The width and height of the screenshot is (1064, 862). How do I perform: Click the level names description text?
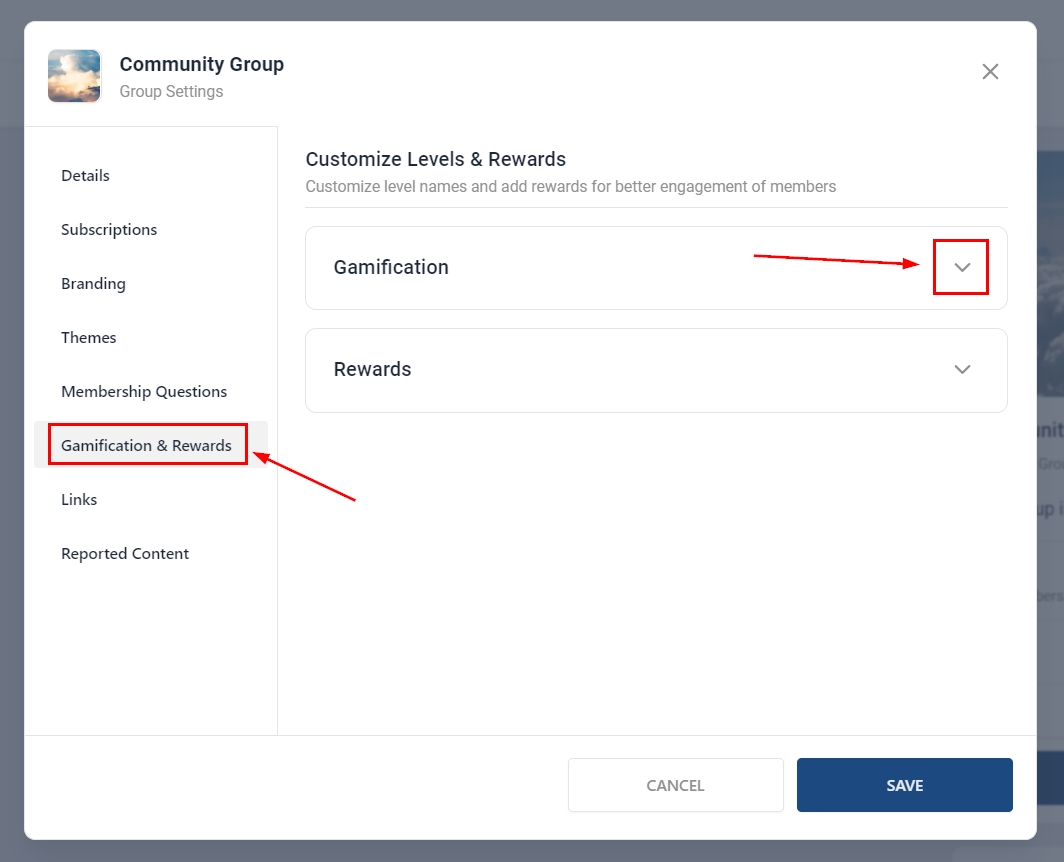click(570, 187)
